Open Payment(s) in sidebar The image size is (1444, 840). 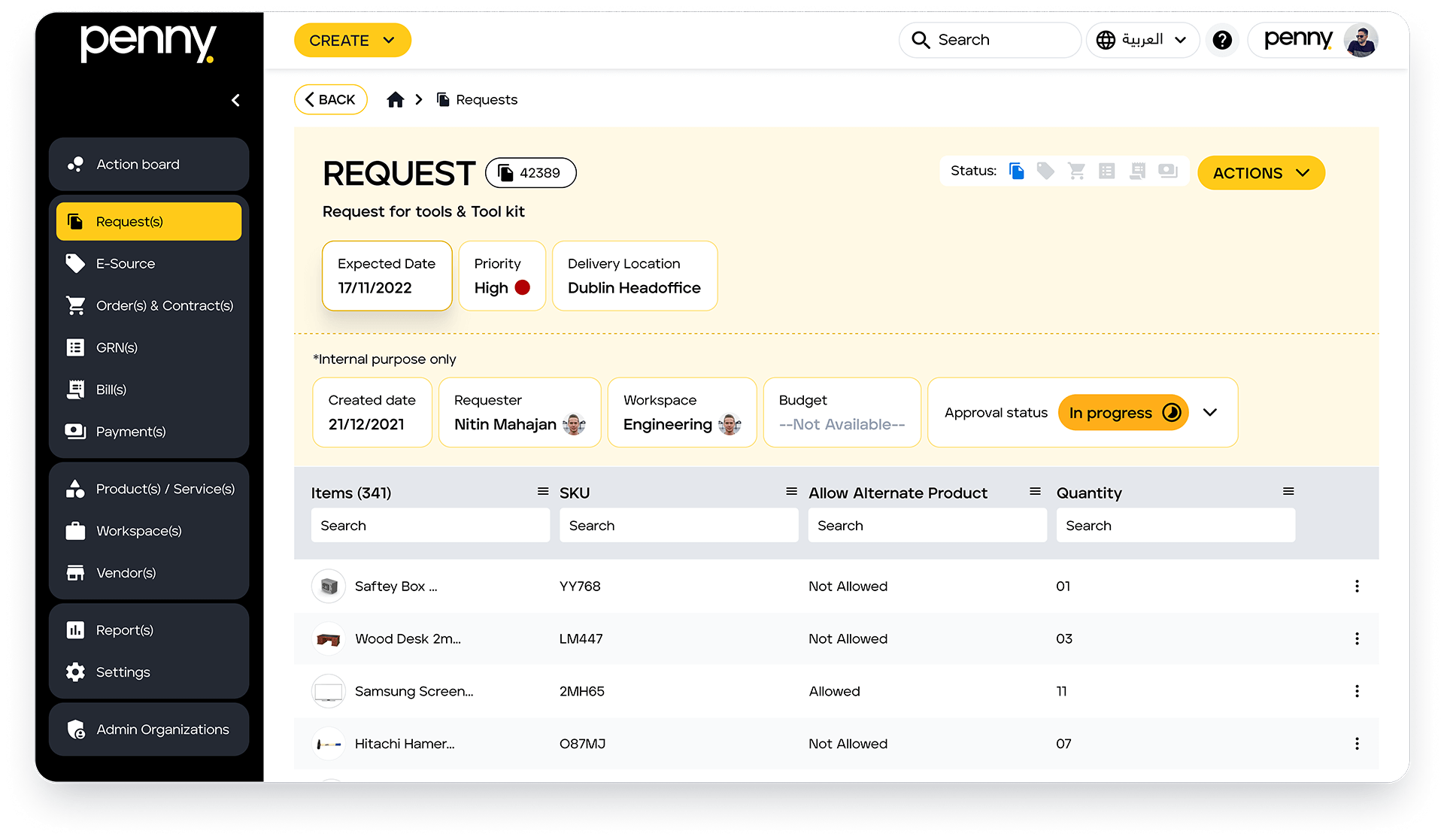click(x=149, y=432)
